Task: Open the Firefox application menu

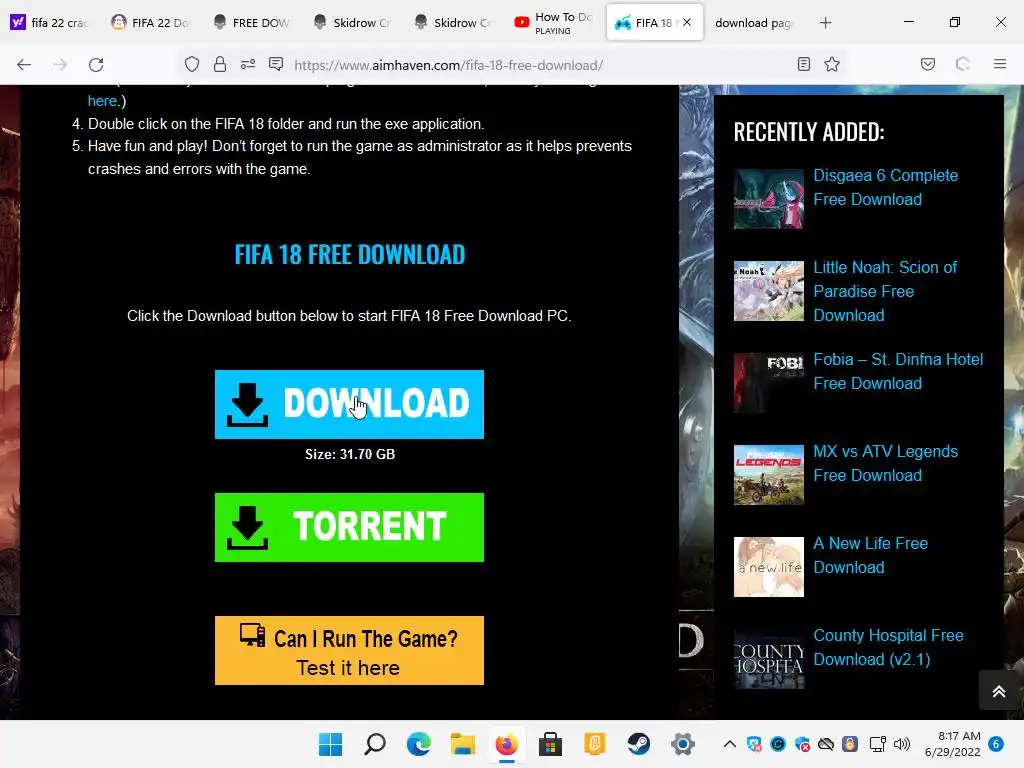Action: point(1000,64)
